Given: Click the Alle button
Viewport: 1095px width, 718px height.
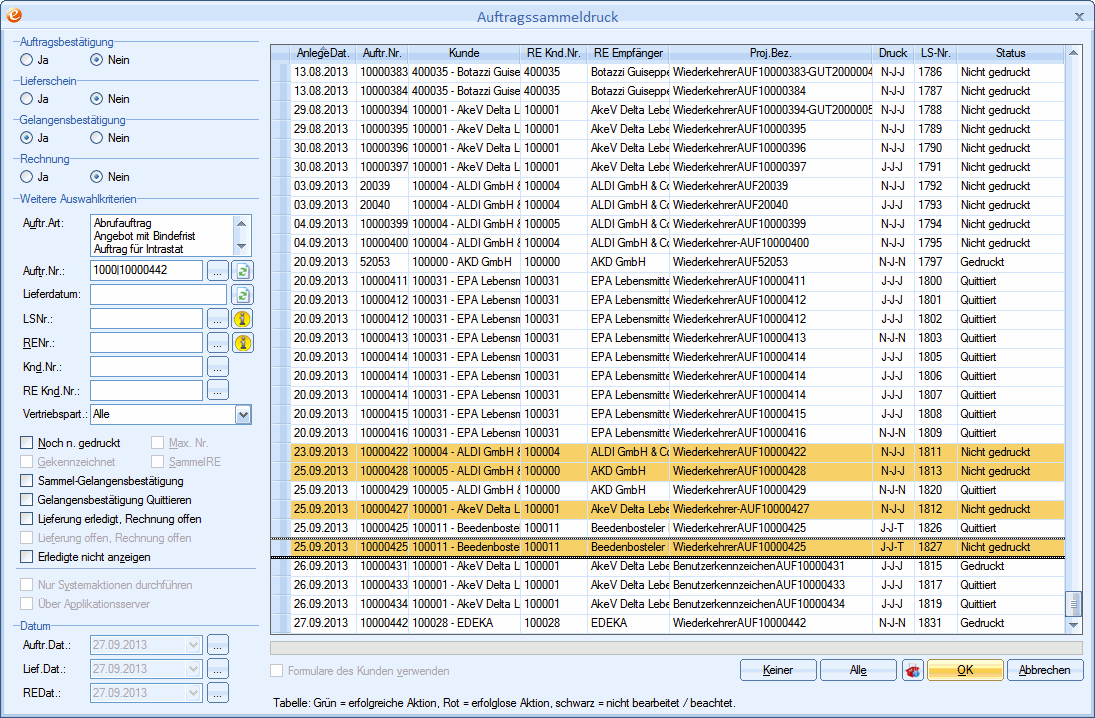Looking at the screenshot, I should pos(858,671).
